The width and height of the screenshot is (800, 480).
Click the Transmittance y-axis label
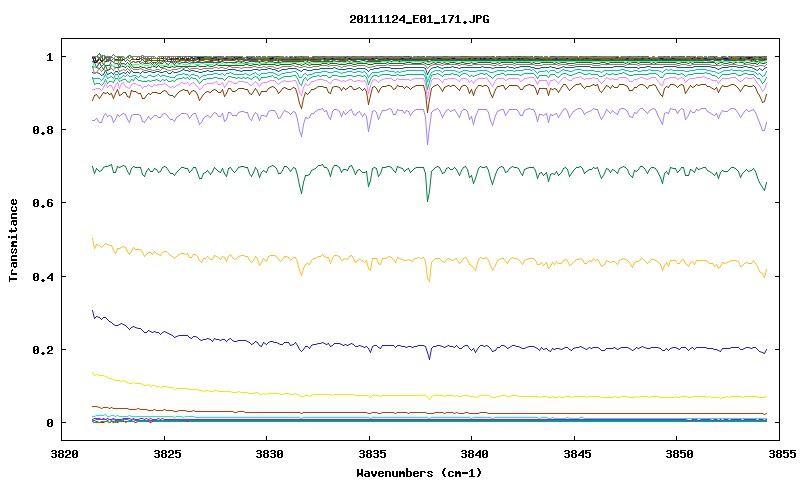point(13,240)
